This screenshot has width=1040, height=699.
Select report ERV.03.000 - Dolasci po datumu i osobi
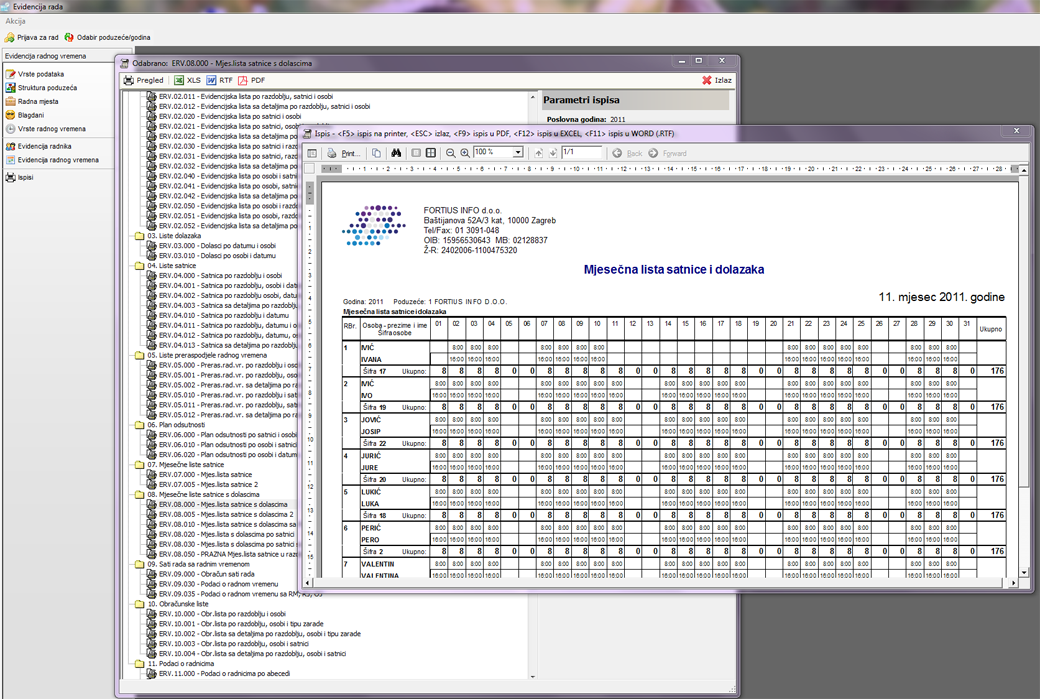pos(217,245)
